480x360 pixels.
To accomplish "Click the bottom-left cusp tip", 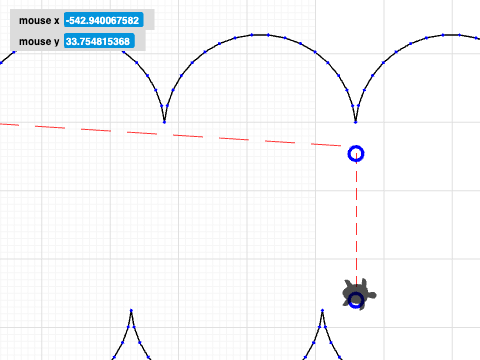I will pos(131,310).
